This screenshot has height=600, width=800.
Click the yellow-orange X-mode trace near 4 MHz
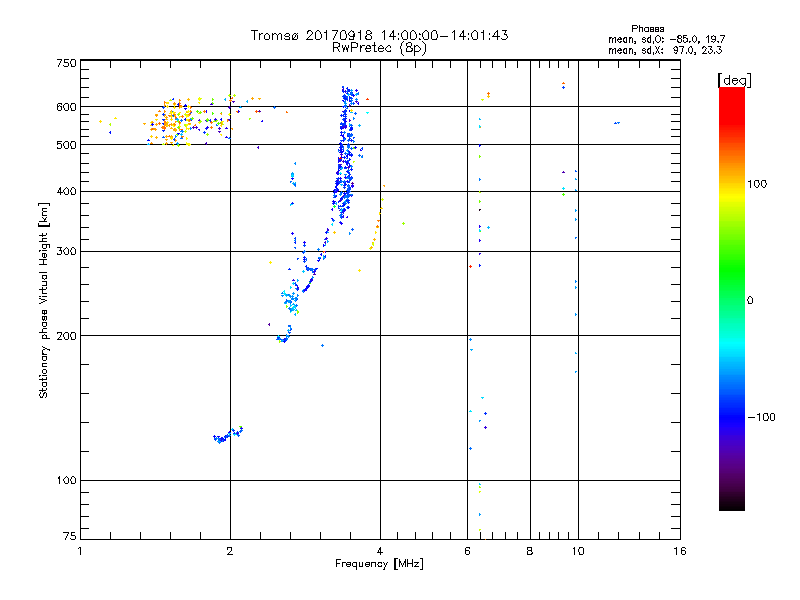(x=377, y=218)
